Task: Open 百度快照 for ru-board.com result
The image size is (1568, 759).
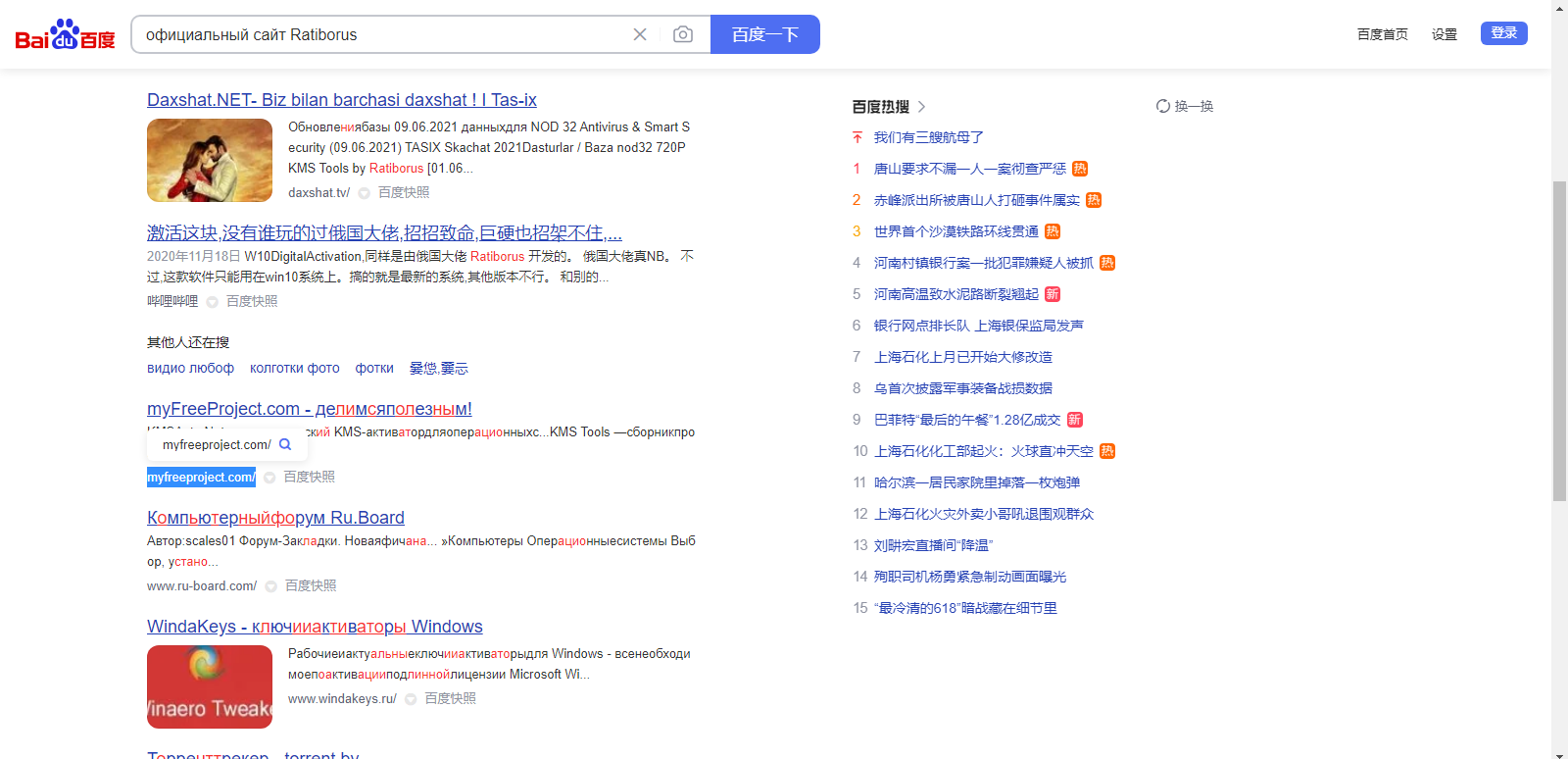Action: coord(311,586)
